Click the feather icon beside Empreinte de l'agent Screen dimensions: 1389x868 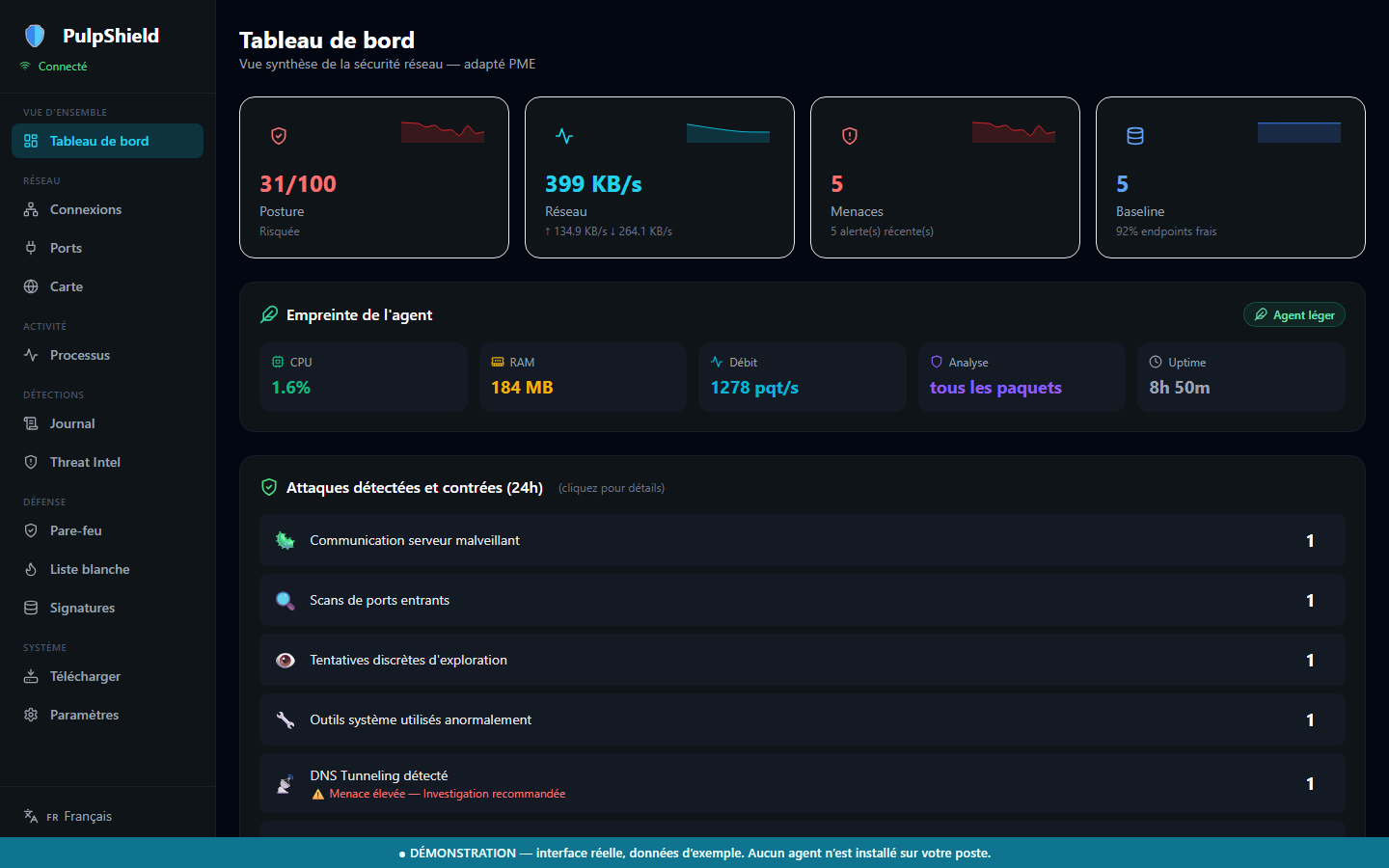point(269,314)
